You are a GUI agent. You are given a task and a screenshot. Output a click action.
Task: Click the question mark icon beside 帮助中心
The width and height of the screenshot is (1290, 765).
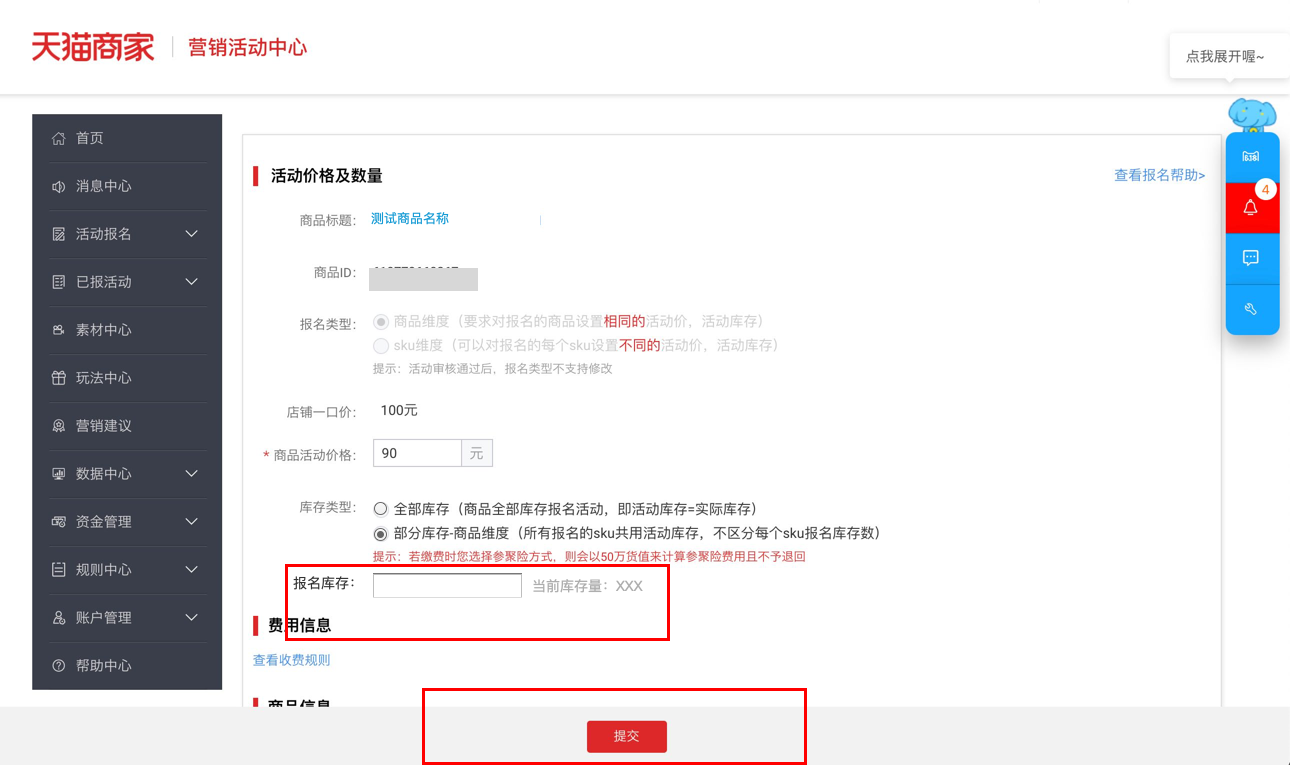[x=58, y=666]
